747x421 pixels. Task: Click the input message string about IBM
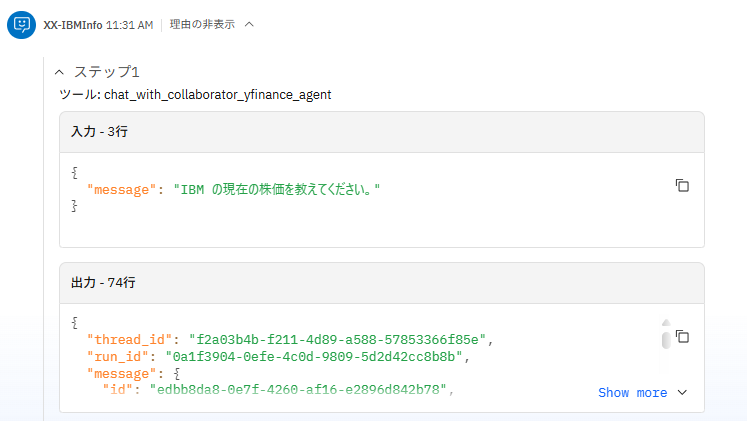coord(277,189)
